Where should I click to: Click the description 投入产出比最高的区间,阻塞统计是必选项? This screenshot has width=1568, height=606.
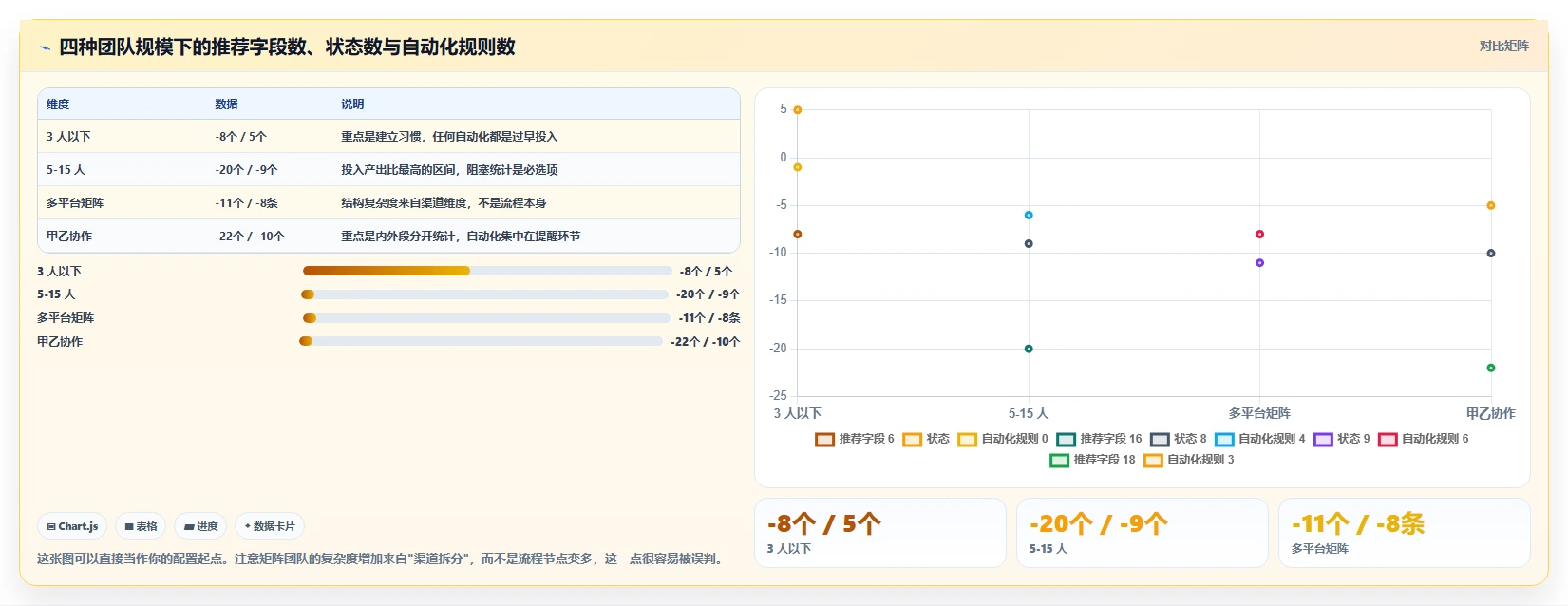pos(449,170)
